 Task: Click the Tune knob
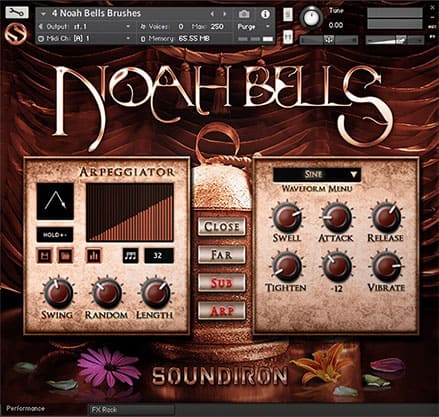click(x=311, y=17)
